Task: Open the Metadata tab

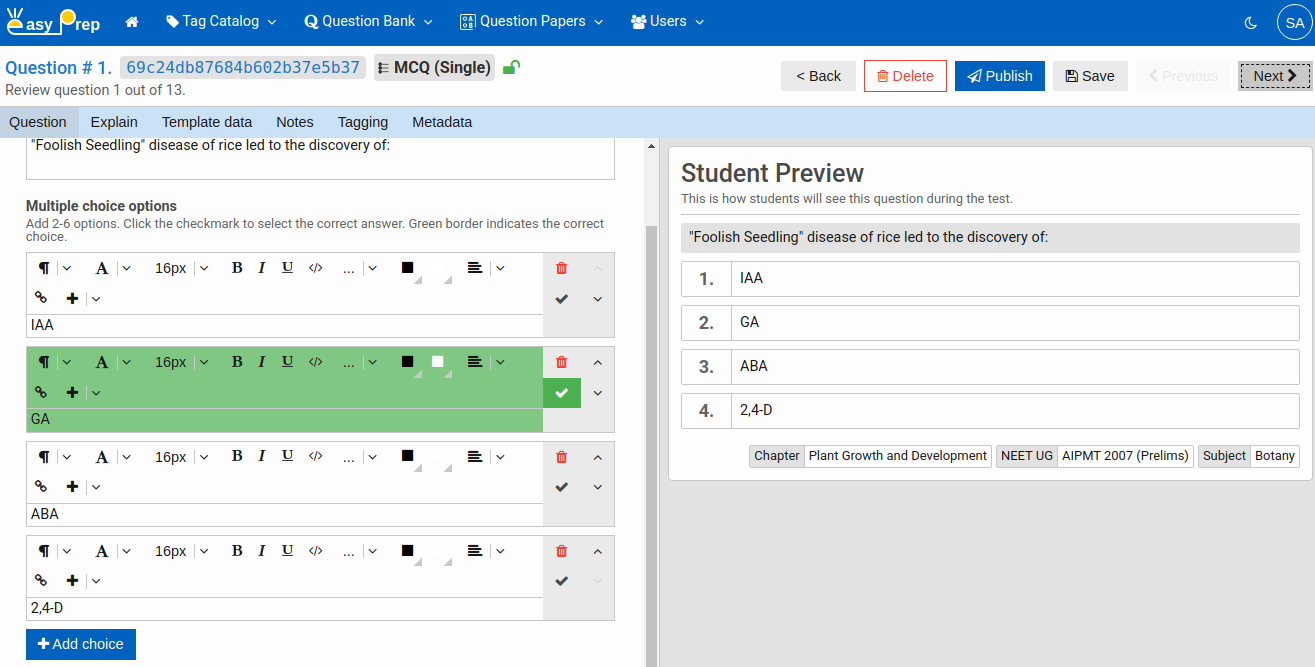Action: tap(442, 122)
